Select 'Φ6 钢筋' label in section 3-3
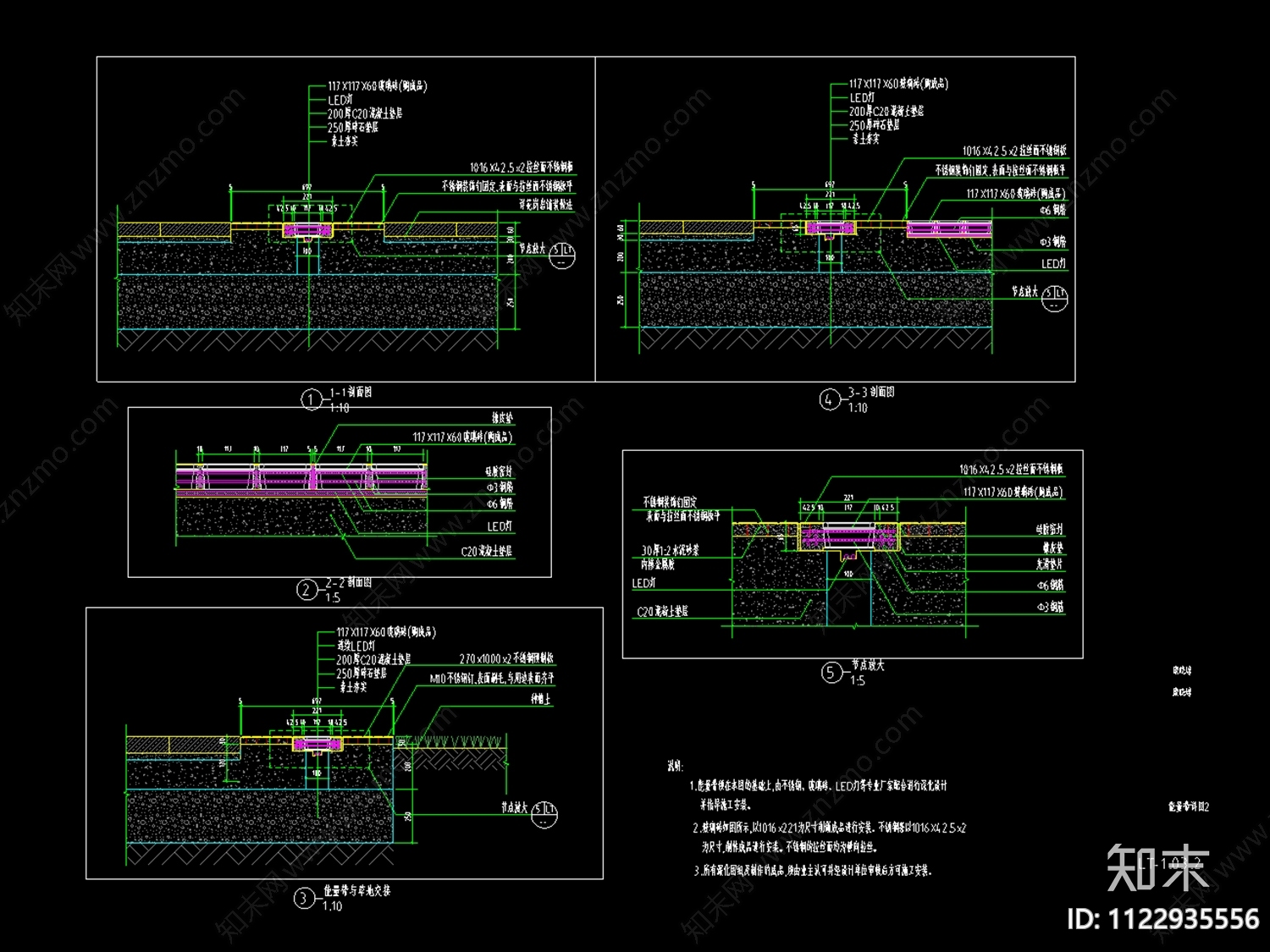 (x=1052, y=211)
